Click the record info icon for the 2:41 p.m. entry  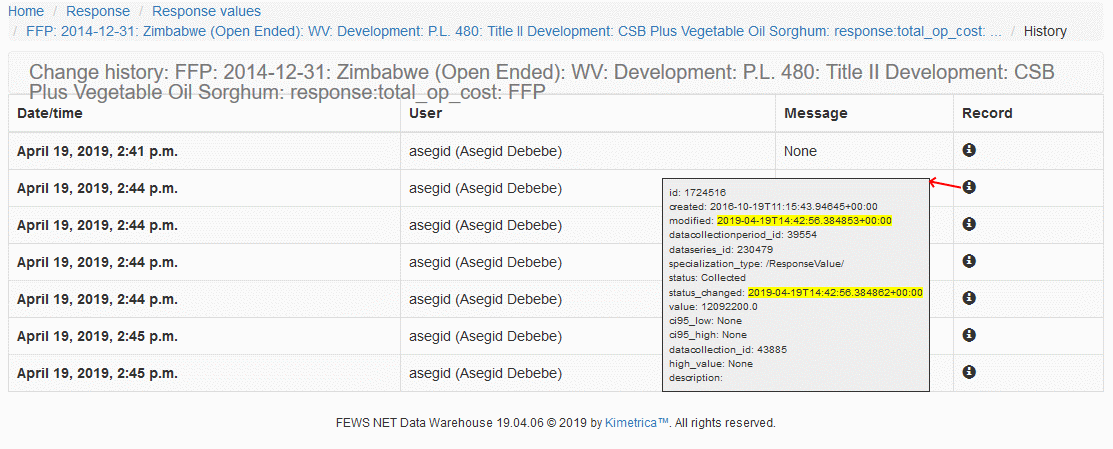[968, 150]
